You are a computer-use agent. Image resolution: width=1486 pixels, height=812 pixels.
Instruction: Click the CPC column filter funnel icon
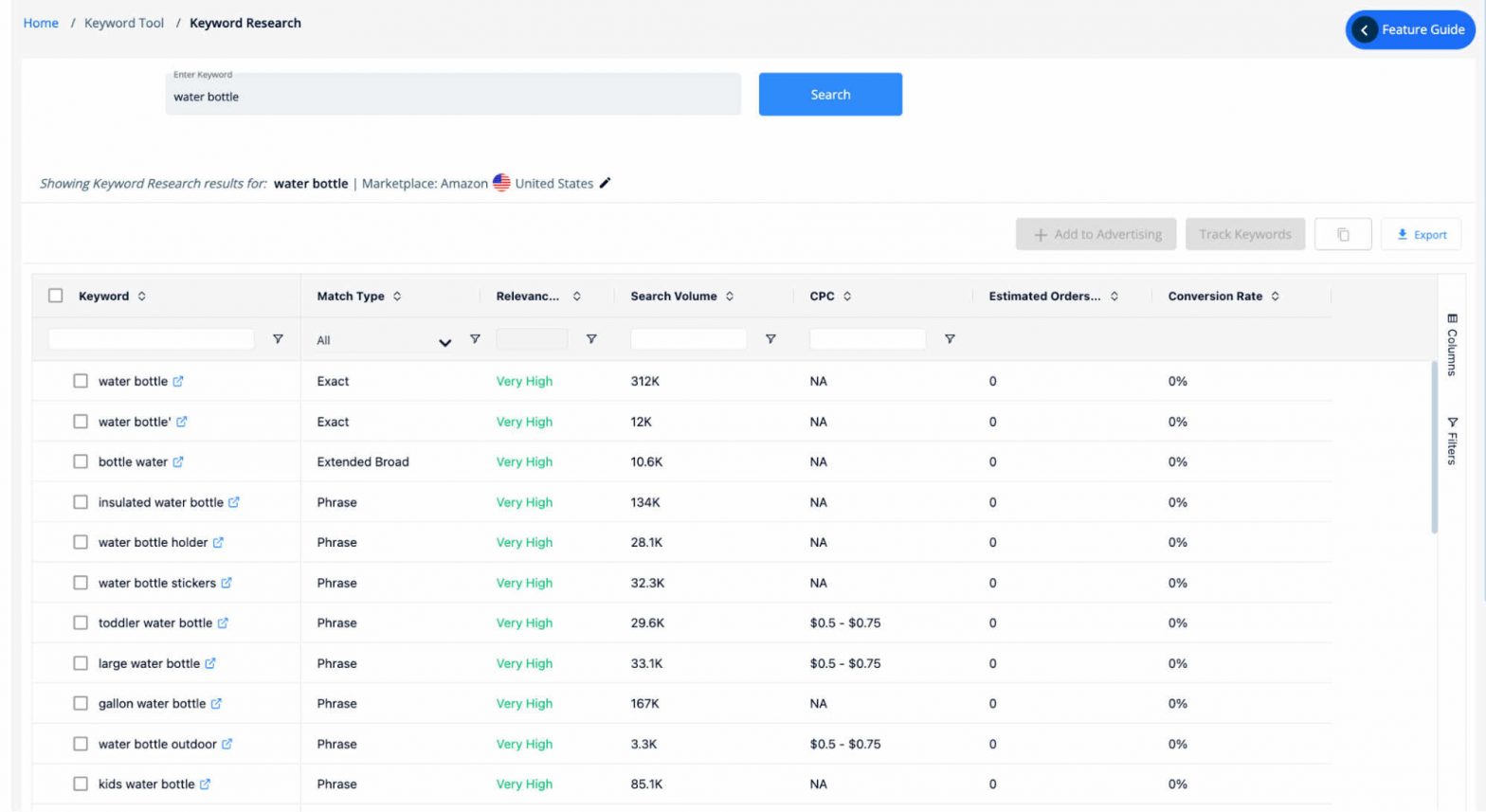click(x=950, y=339)
